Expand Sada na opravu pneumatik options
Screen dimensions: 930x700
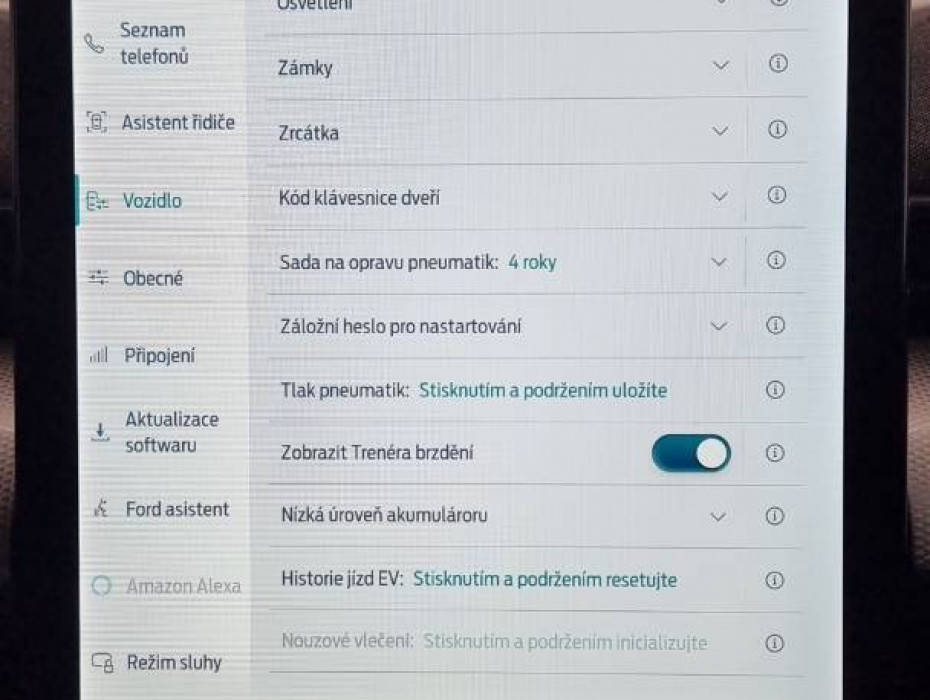click(718, 262)
